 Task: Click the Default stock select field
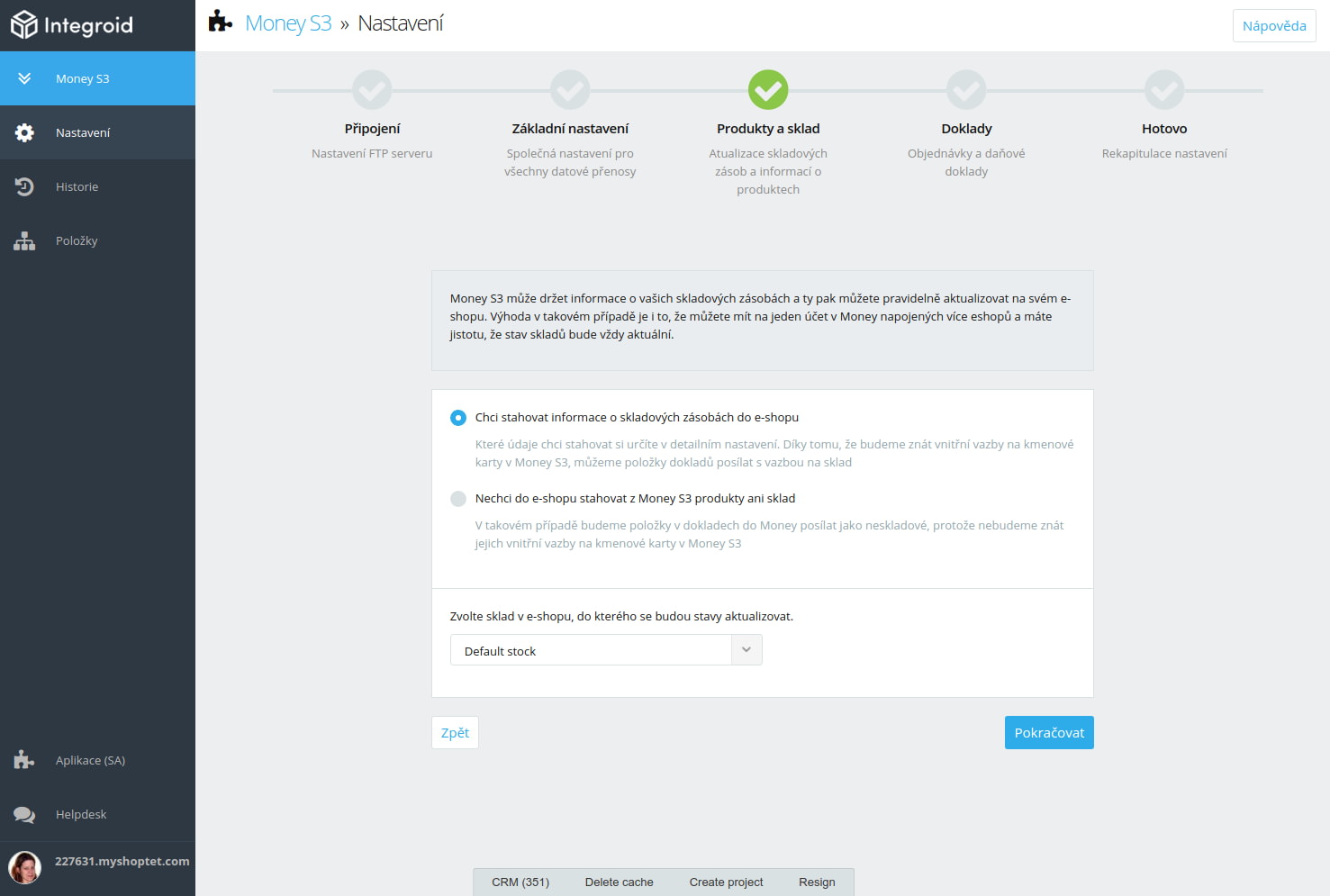[x=606, y=650]
